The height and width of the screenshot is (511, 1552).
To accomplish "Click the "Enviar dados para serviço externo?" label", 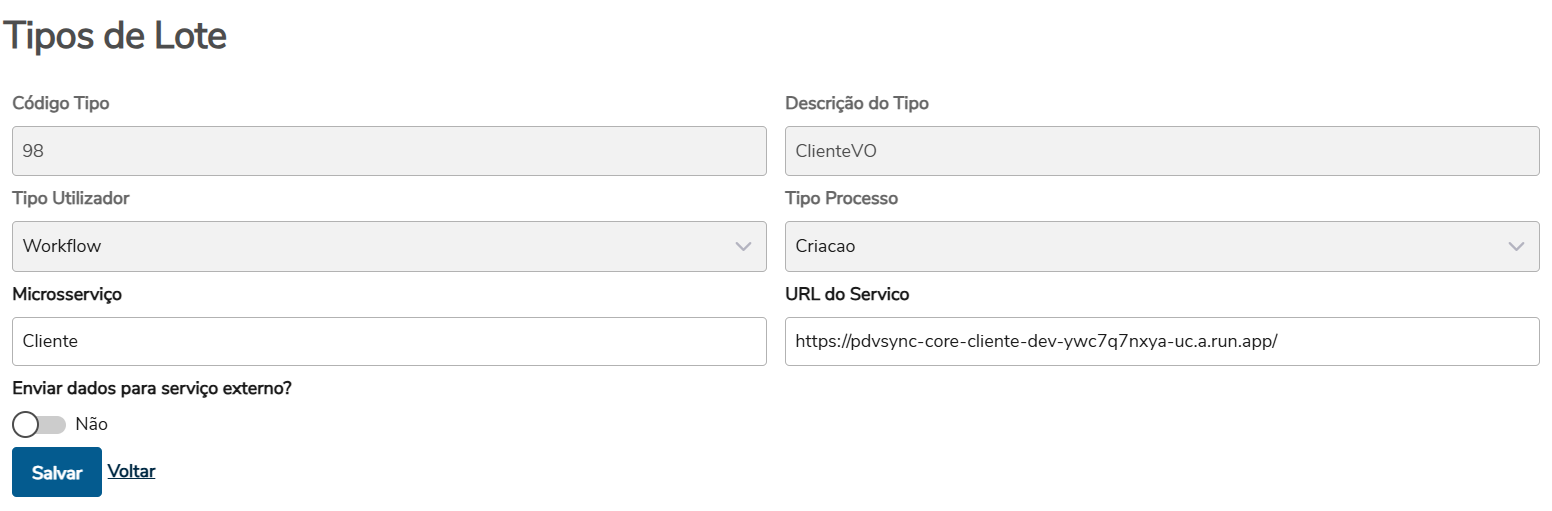I will (x=152, y=388).
